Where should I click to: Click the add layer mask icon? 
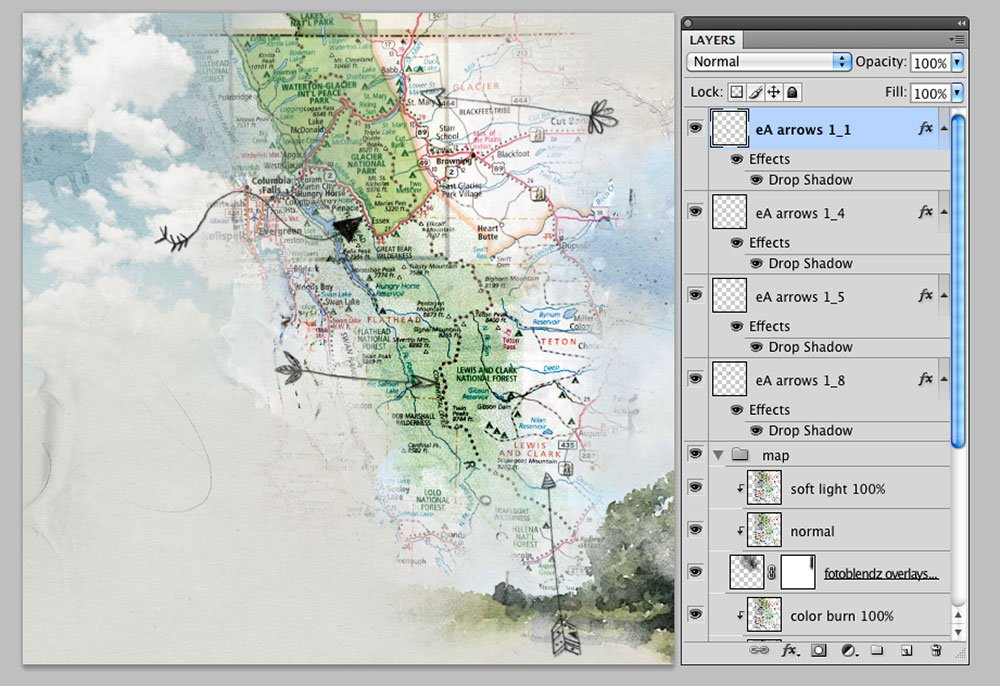pyautogui.click(x=819, y=650)
